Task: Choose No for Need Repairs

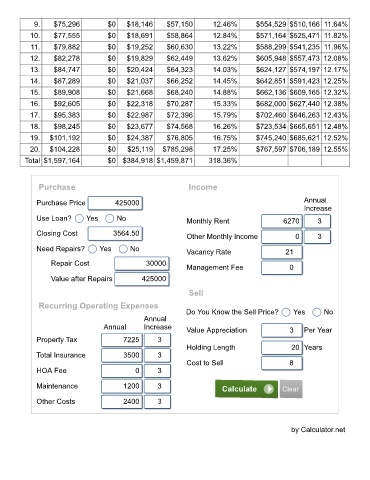Action: click(123, 249)
